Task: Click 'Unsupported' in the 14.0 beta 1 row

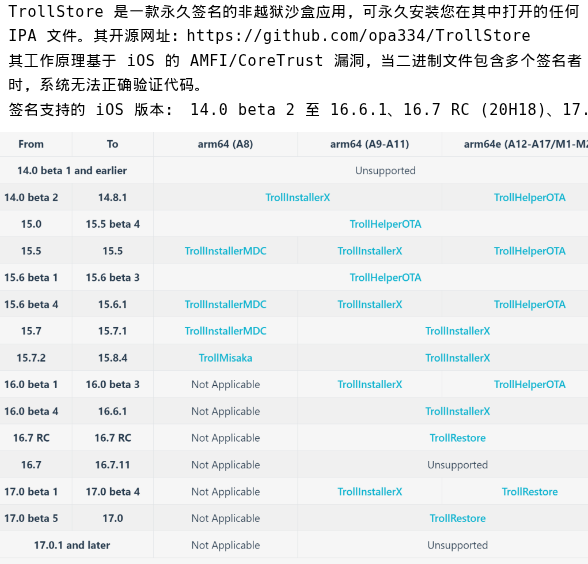Action: [x=386, y=171]
